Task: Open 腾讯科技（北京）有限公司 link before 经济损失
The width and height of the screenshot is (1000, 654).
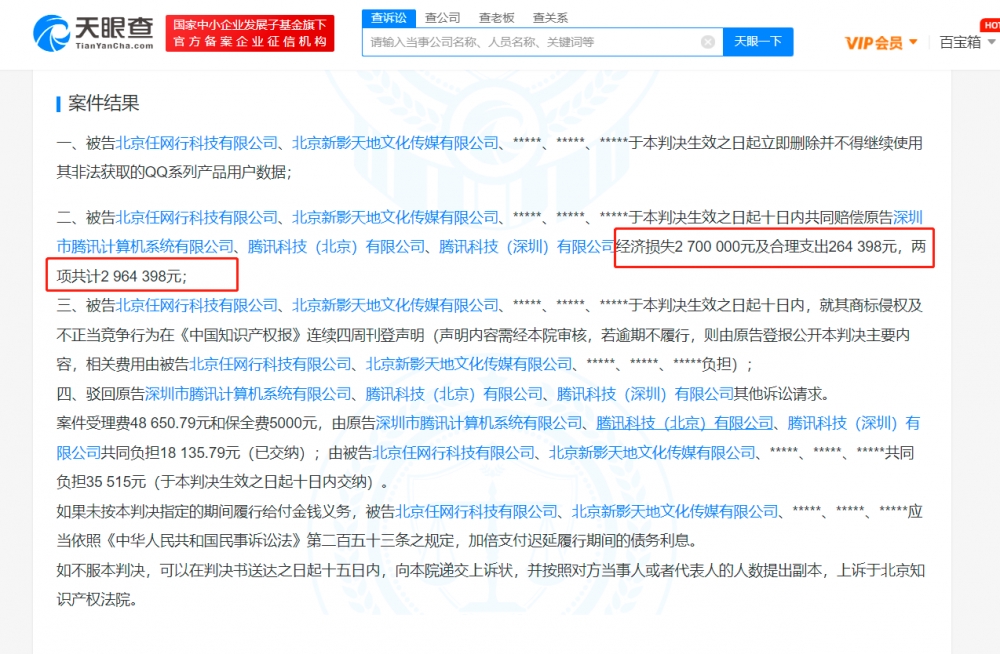Action: (336, 247)
